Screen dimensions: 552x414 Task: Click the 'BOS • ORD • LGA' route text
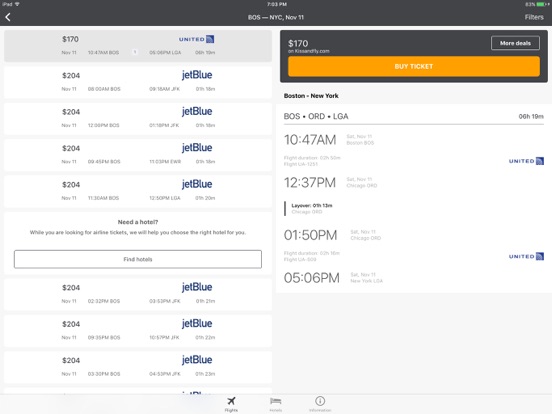tap(316, 116)
